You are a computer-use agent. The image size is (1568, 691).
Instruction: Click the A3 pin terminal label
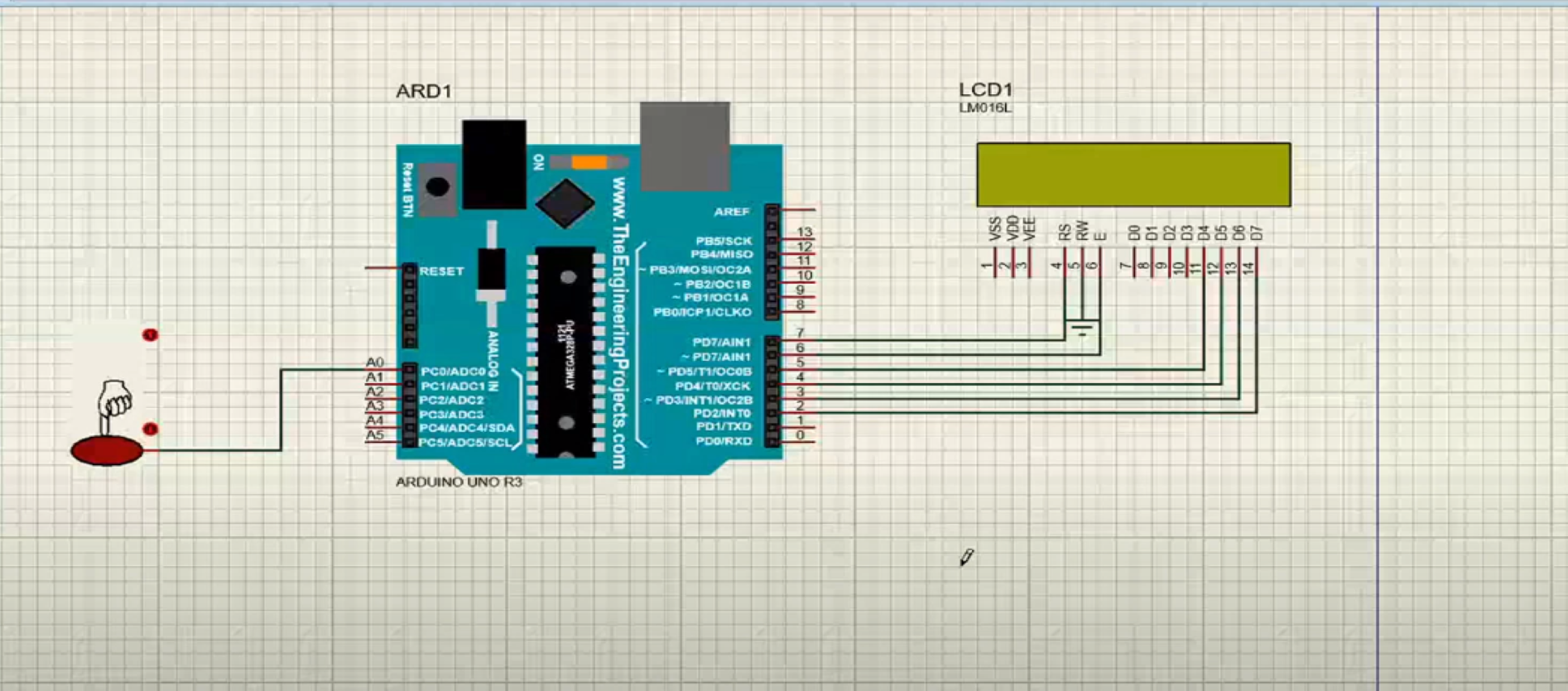pyautogui.click(x=375, y=405)
